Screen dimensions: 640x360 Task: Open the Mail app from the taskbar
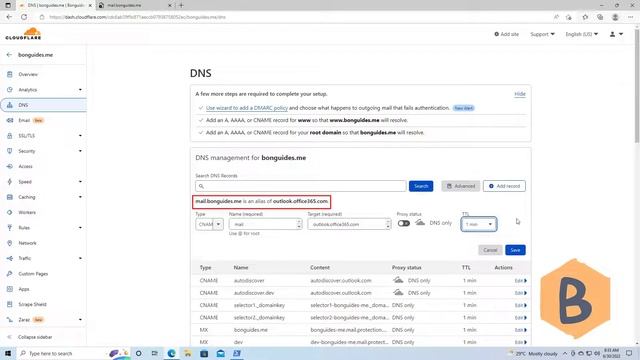click(220, 353)
